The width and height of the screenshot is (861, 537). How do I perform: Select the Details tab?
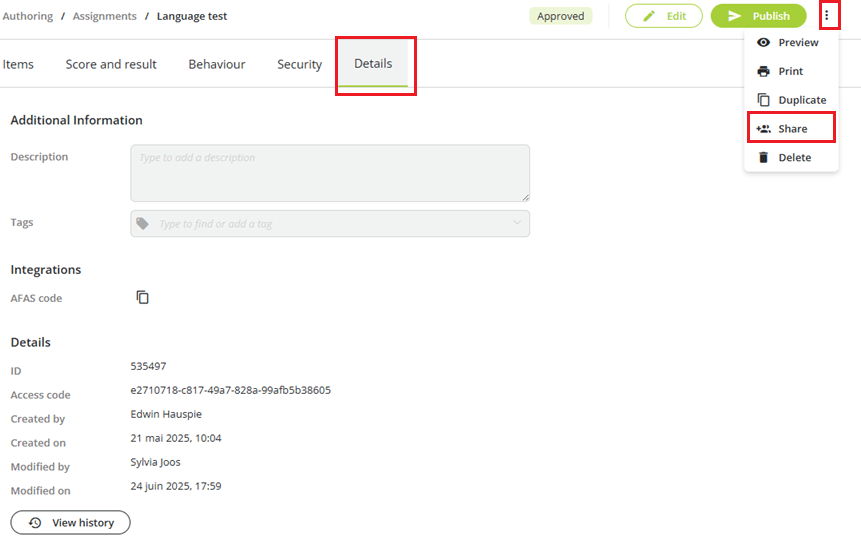(x=373, y=64)
